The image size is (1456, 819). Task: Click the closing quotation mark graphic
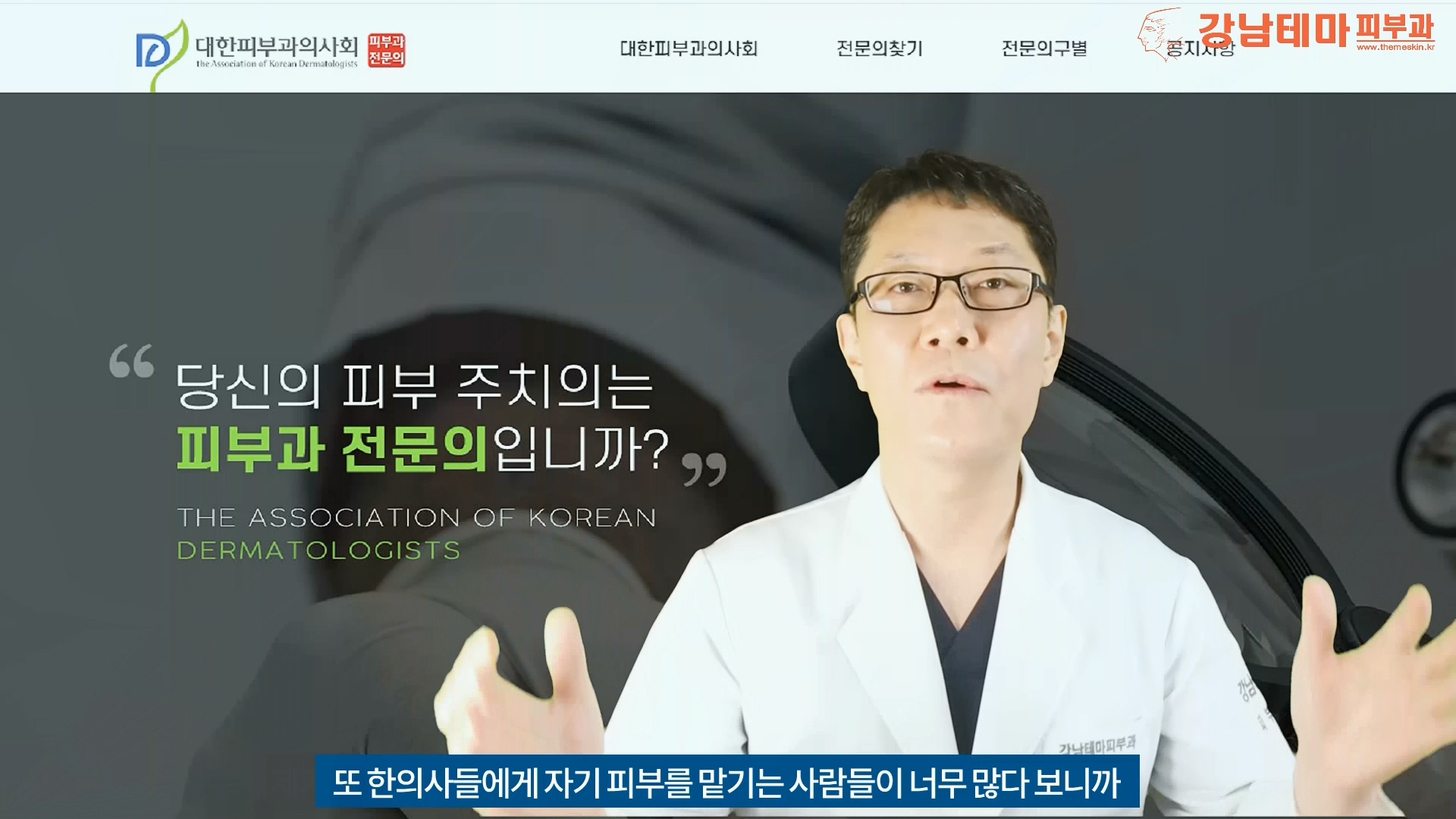[x=704, y=469]
